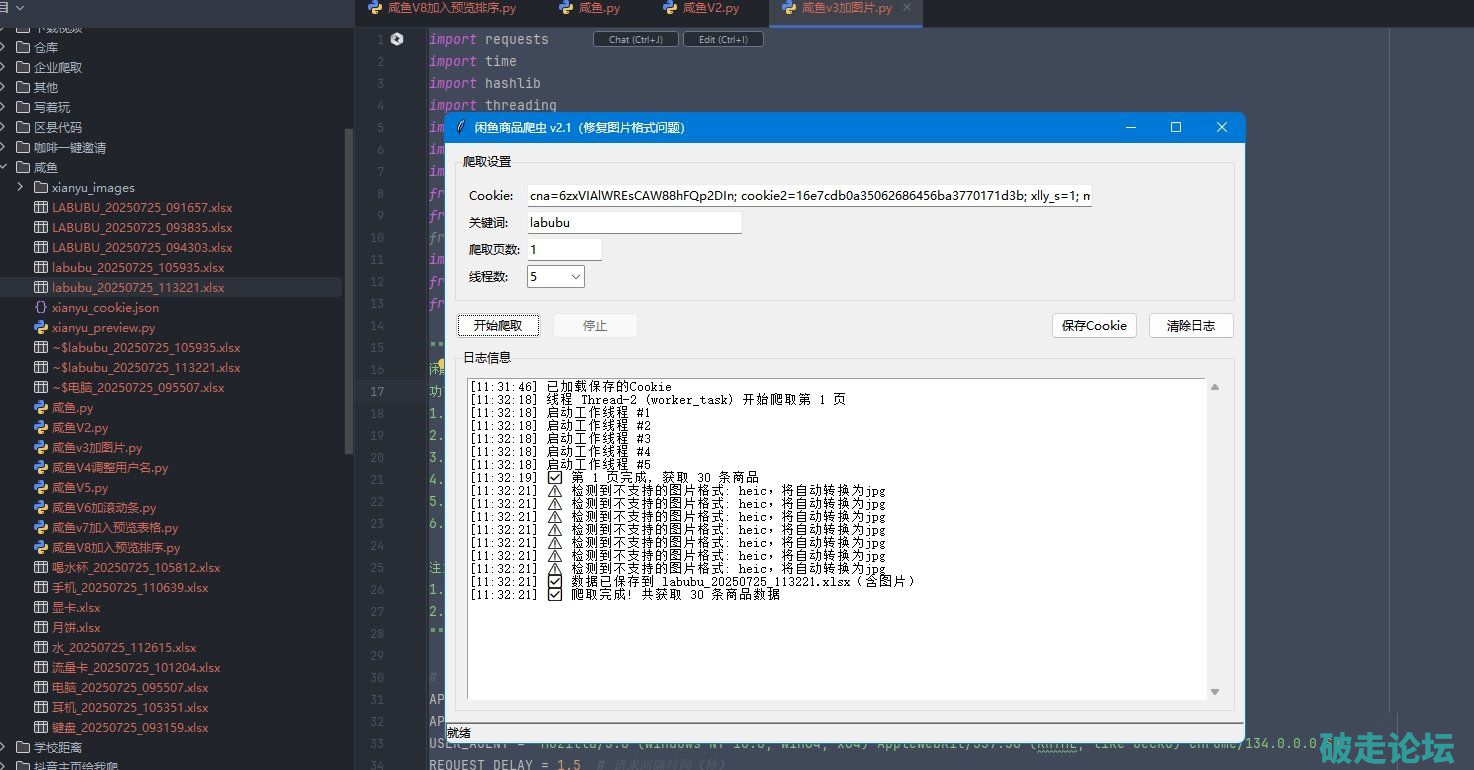The width and height of the screenshot is (1474, 770).
Task: Collapse the 咸鱼 folder in project tree
Action: click(4, 168)
